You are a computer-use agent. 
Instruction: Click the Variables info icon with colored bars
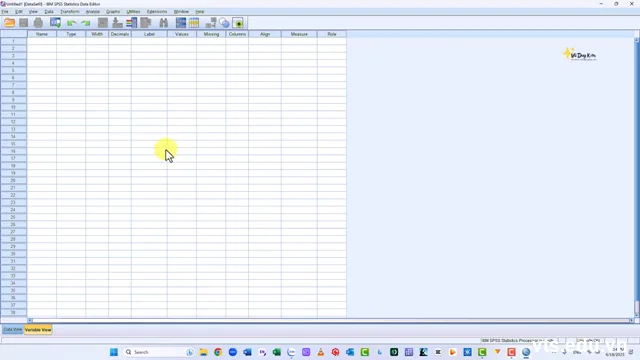131,23
